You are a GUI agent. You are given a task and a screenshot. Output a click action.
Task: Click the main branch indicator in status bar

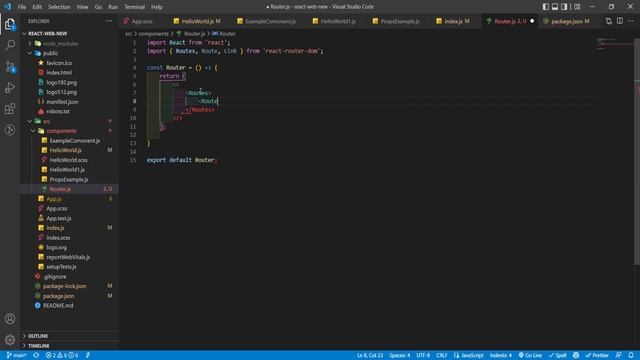pyautogui.click(x=16, y=355)
